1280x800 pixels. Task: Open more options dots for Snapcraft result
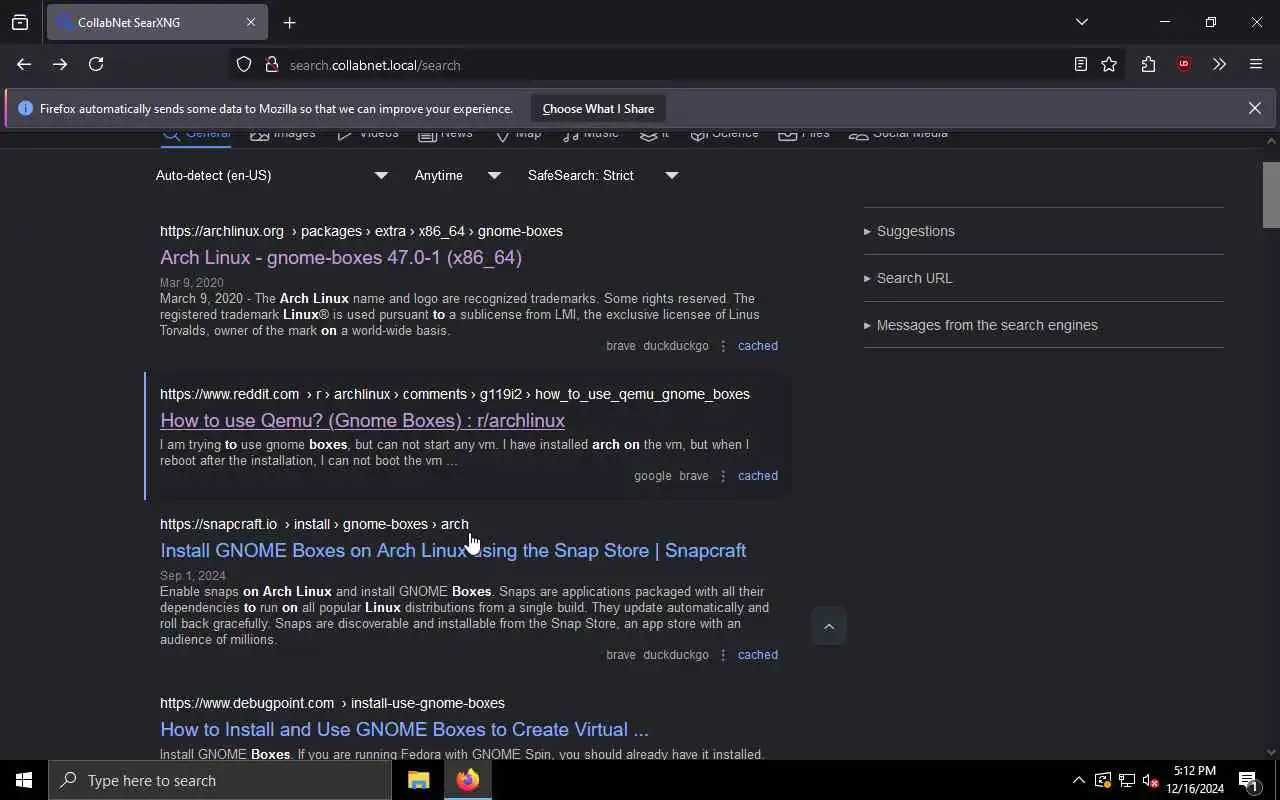723,655
